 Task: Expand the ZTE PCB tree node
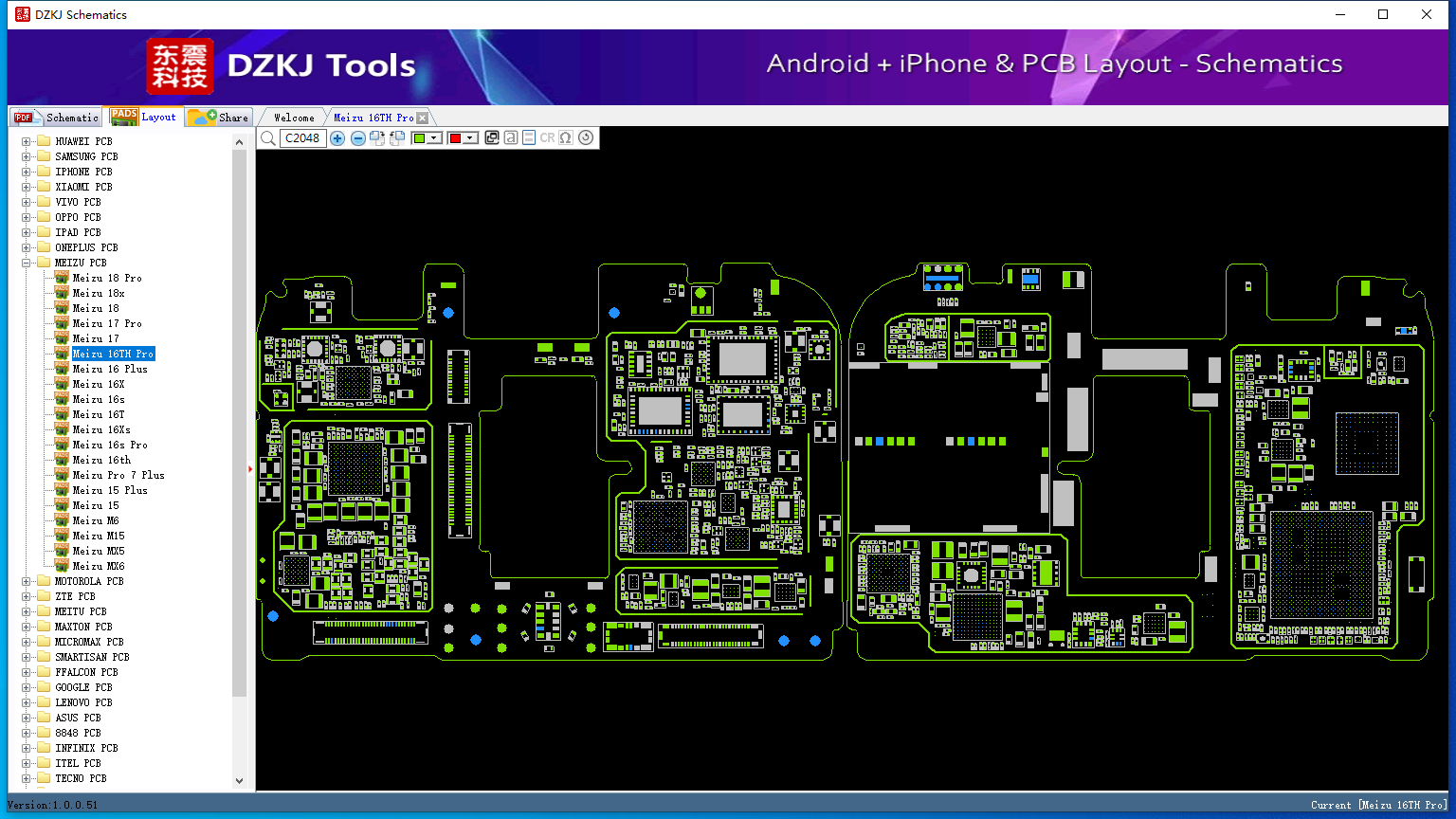click(27, 596)
